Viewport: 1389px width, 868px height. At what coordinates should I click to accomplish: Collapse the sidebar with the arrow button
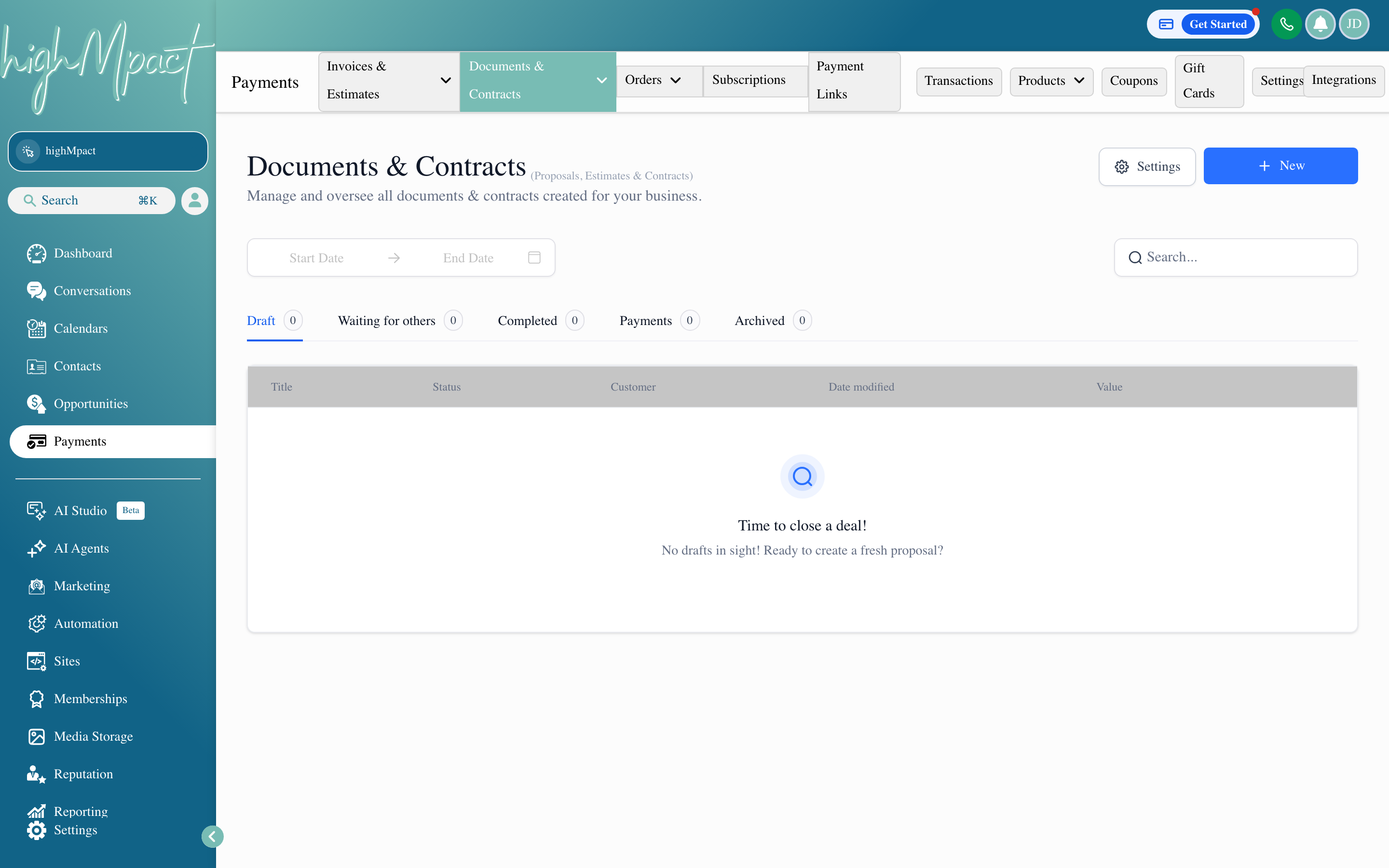click(x=212, y=837)
